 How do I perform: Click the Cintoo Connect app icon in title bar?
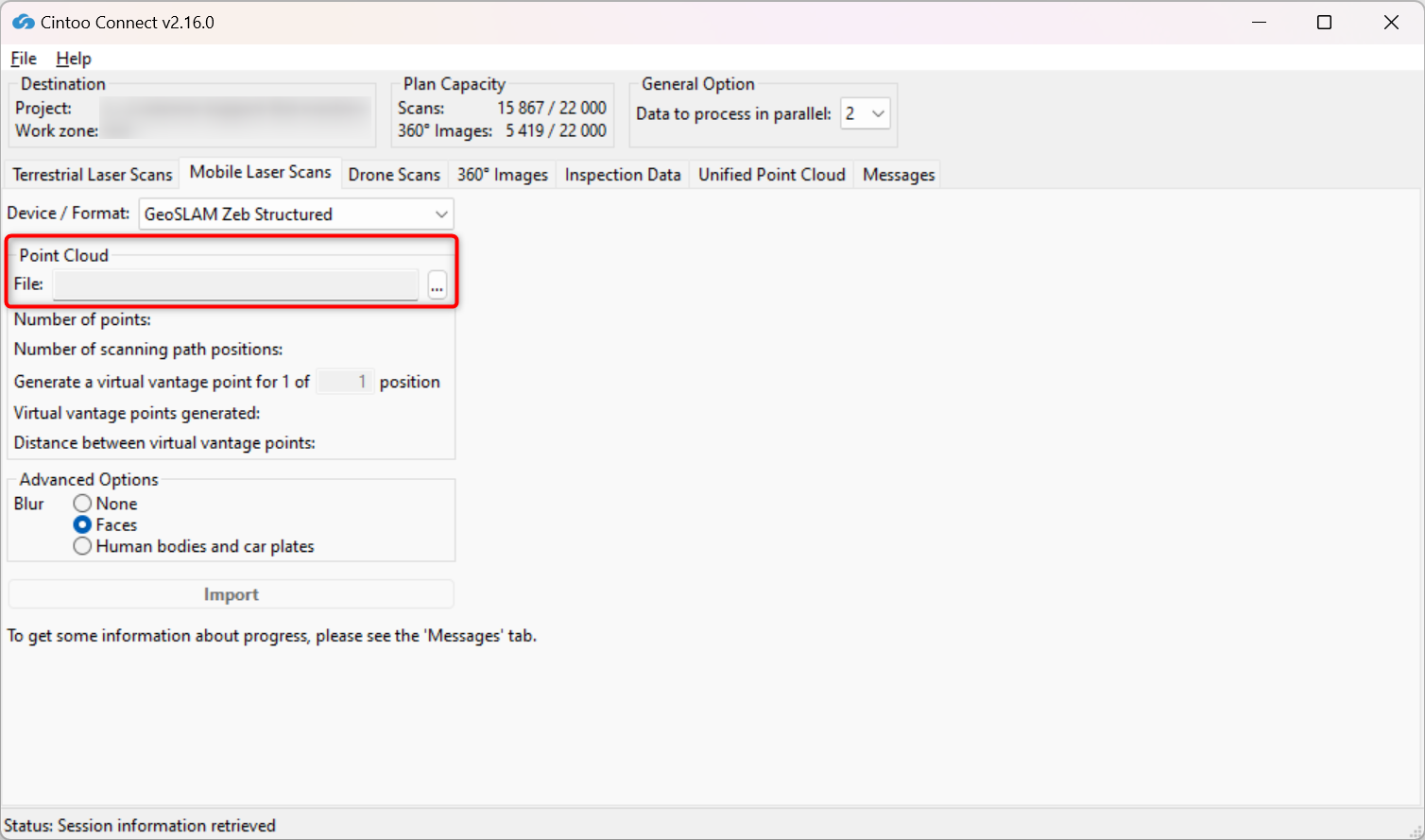tap(23, 22)
